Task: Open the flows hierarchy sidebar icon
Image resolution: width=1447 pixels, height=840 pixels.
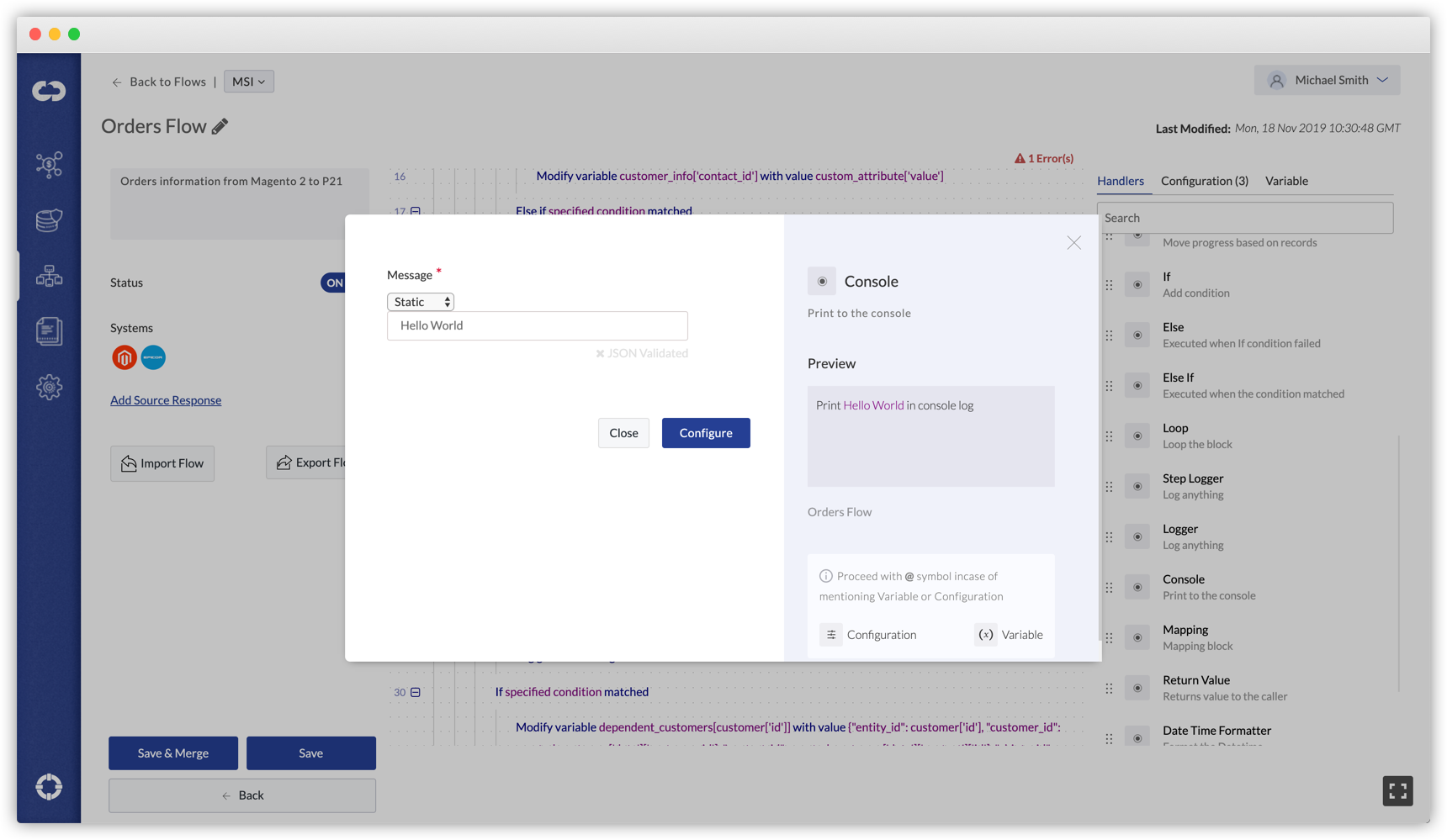Action: pyautogui.click(x=49, y=276)
